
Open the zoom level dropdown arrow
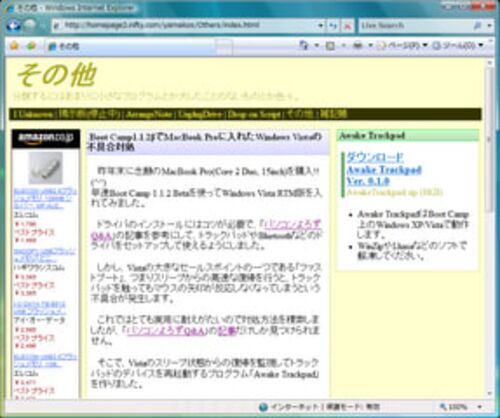(x=480, y=407)
